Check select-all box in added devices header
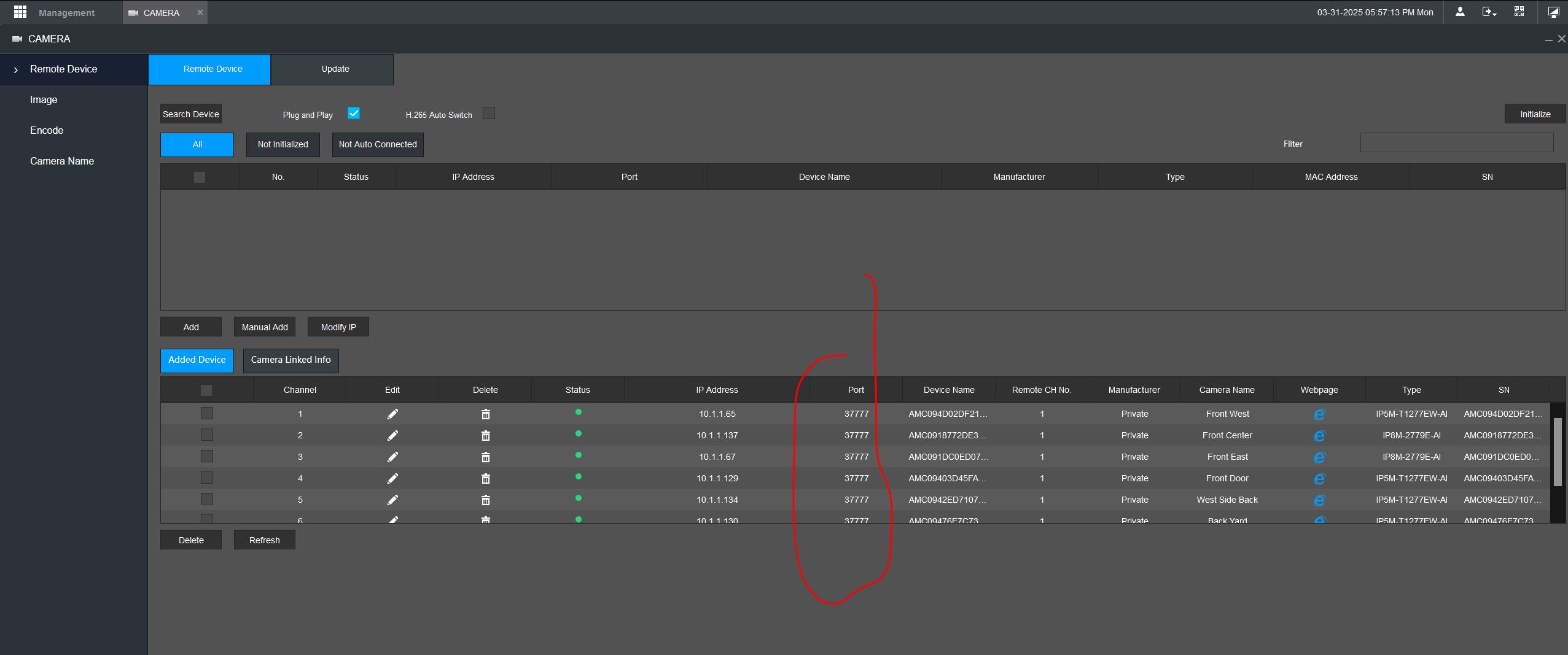 click(206, 390)
